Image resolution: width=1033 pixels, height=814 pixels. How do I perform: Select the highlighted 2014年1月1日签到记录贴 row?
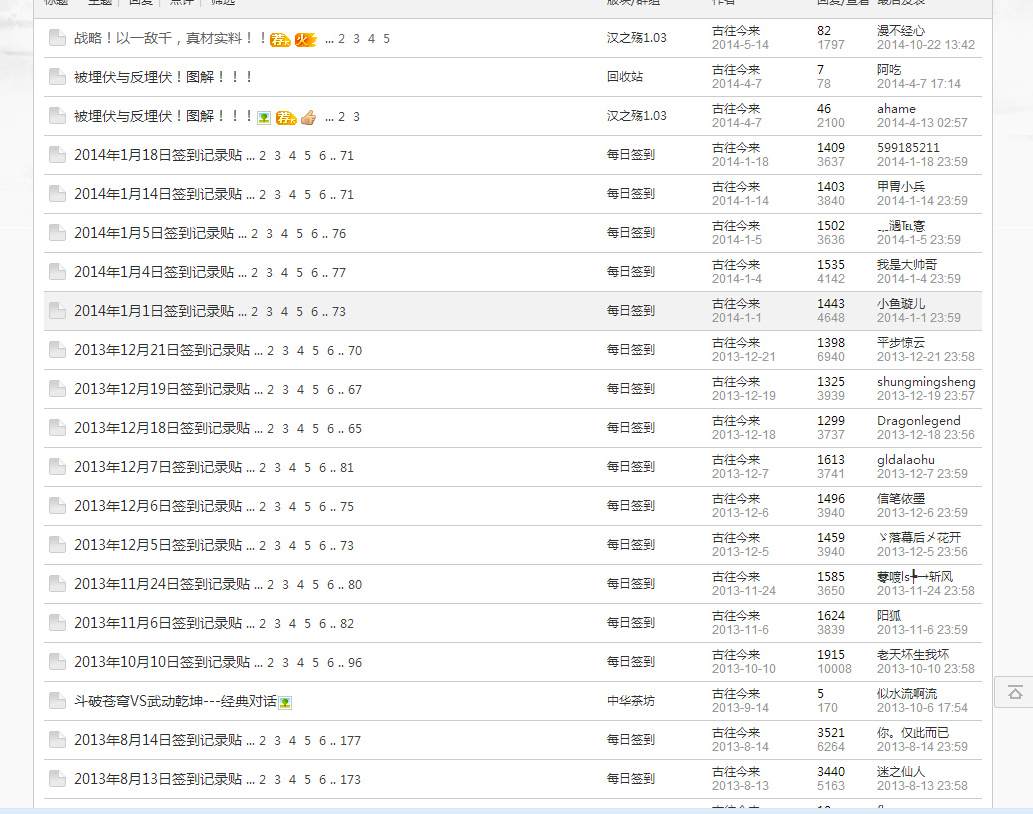tap(155, 311)
